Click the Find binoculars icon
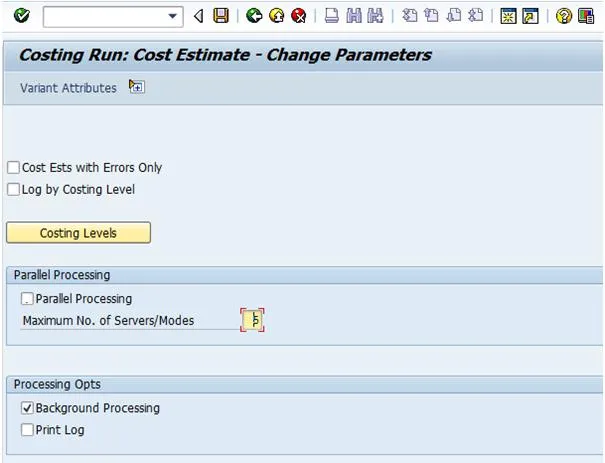Viewport: 605px width, 463px height. (x=354, y=16)
